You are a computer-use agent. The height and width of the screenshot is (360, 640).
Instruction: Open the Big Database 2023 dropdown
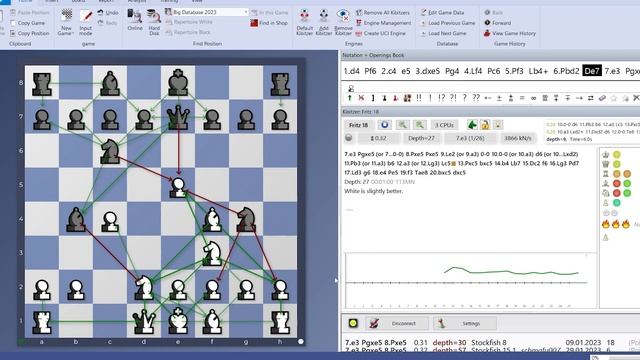(245, 12)
